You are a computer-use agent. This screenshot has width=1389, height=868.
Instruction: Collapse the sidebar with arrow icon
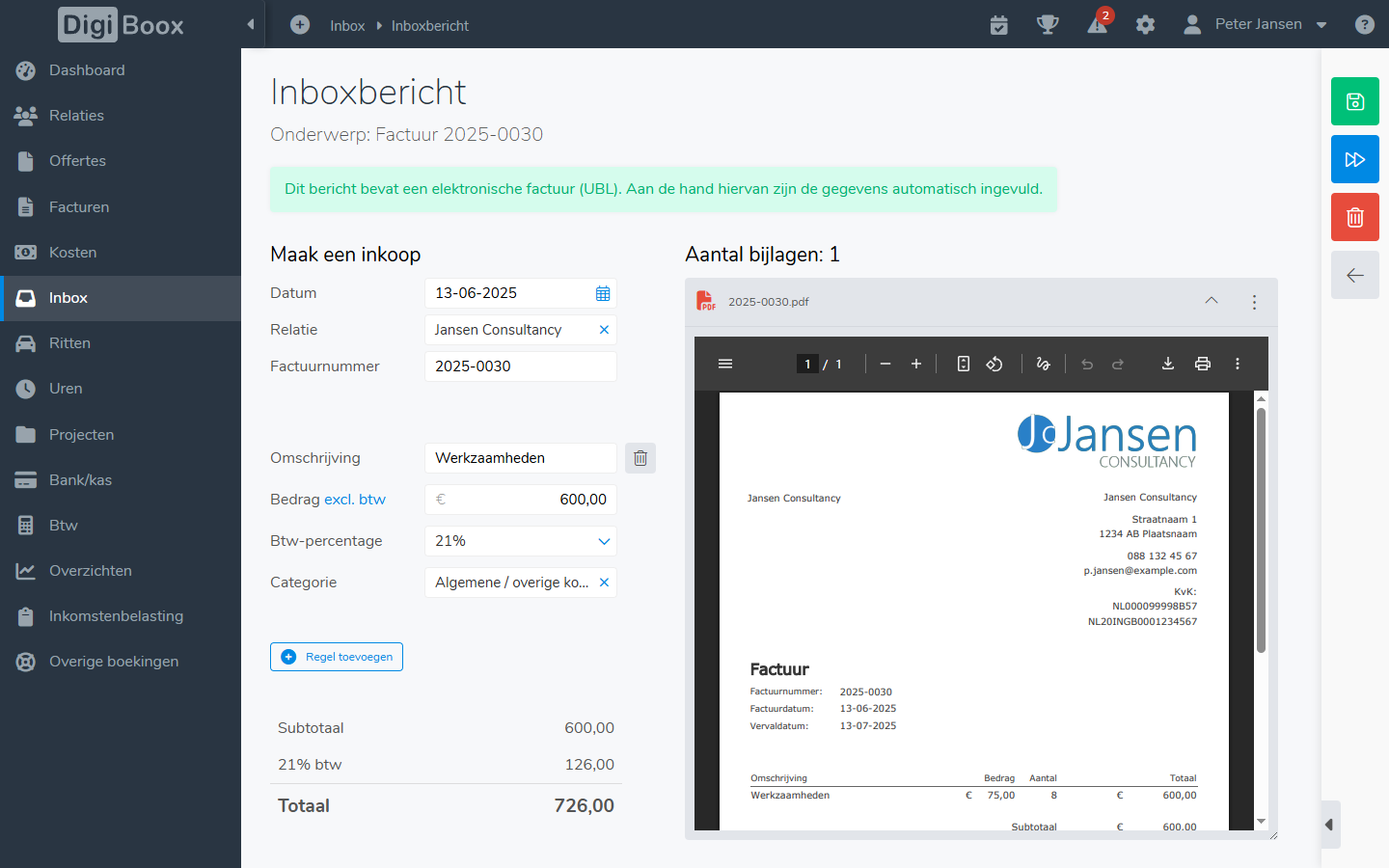click(x=251, y=24)
